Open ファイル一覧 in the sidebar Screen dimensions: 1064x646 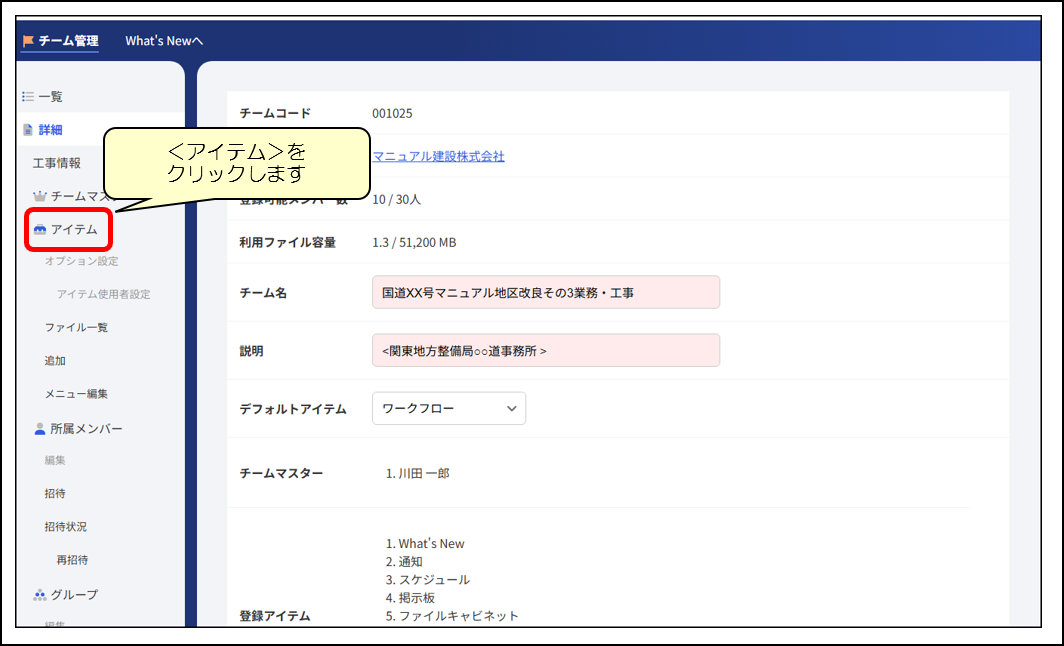[76, 327]
